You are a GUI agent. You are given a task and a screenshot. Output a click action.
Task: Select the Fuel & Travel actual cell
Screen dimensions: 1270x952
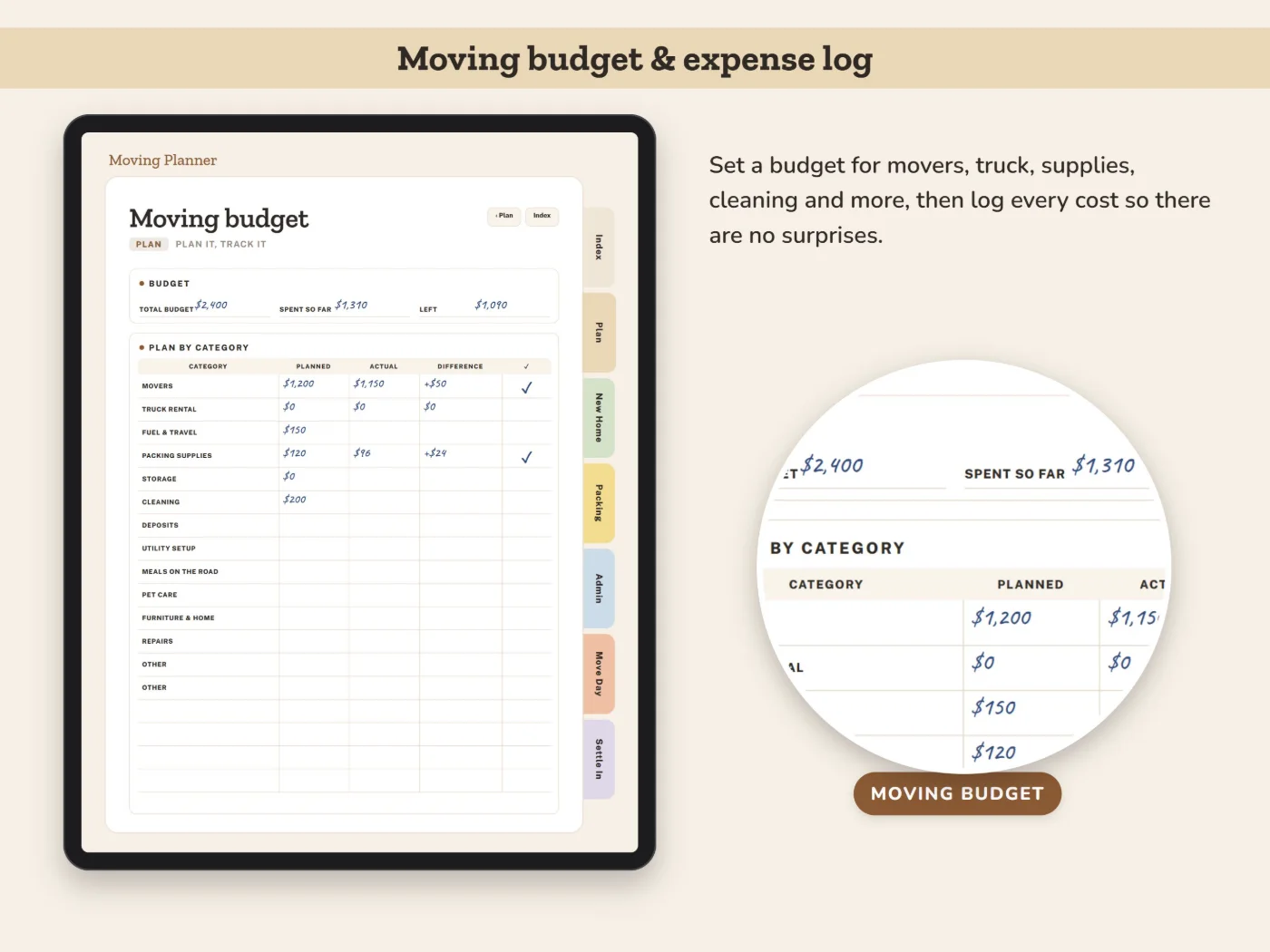pos(384,432)
